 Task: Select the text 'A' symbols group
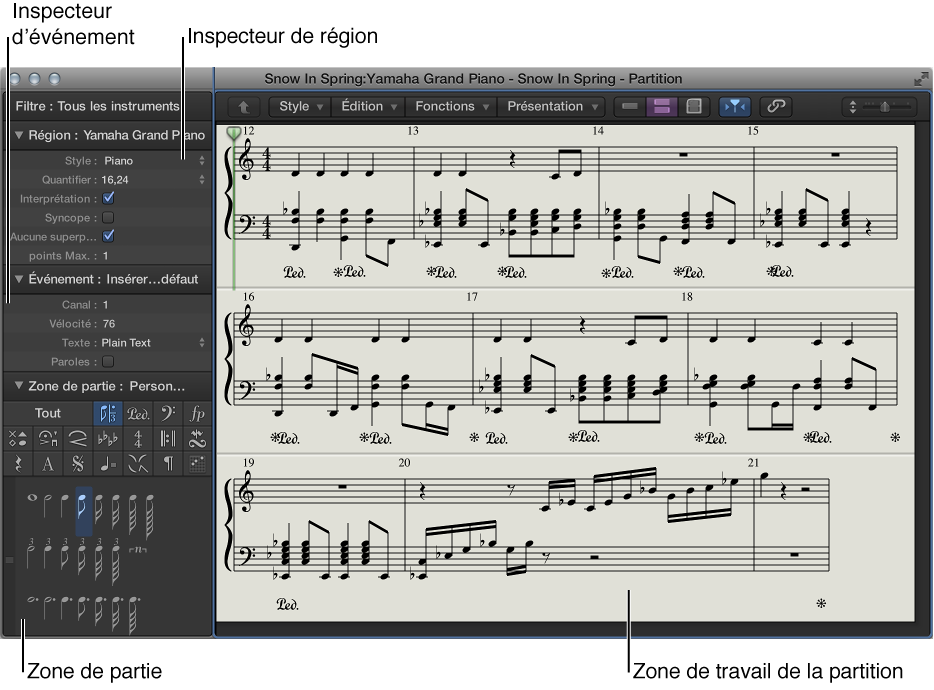click(47, 463)
